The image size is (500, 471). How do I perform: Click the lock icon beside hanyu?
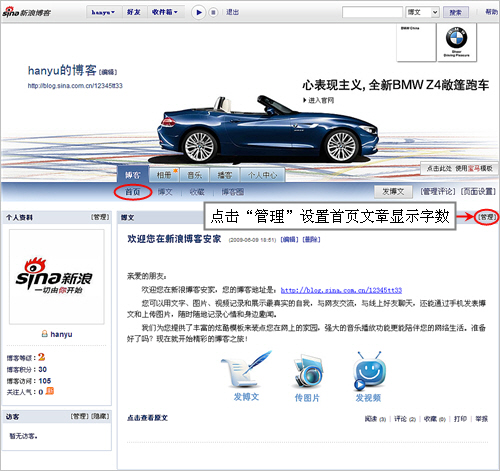pyautogui.click(x=44, y=333)
